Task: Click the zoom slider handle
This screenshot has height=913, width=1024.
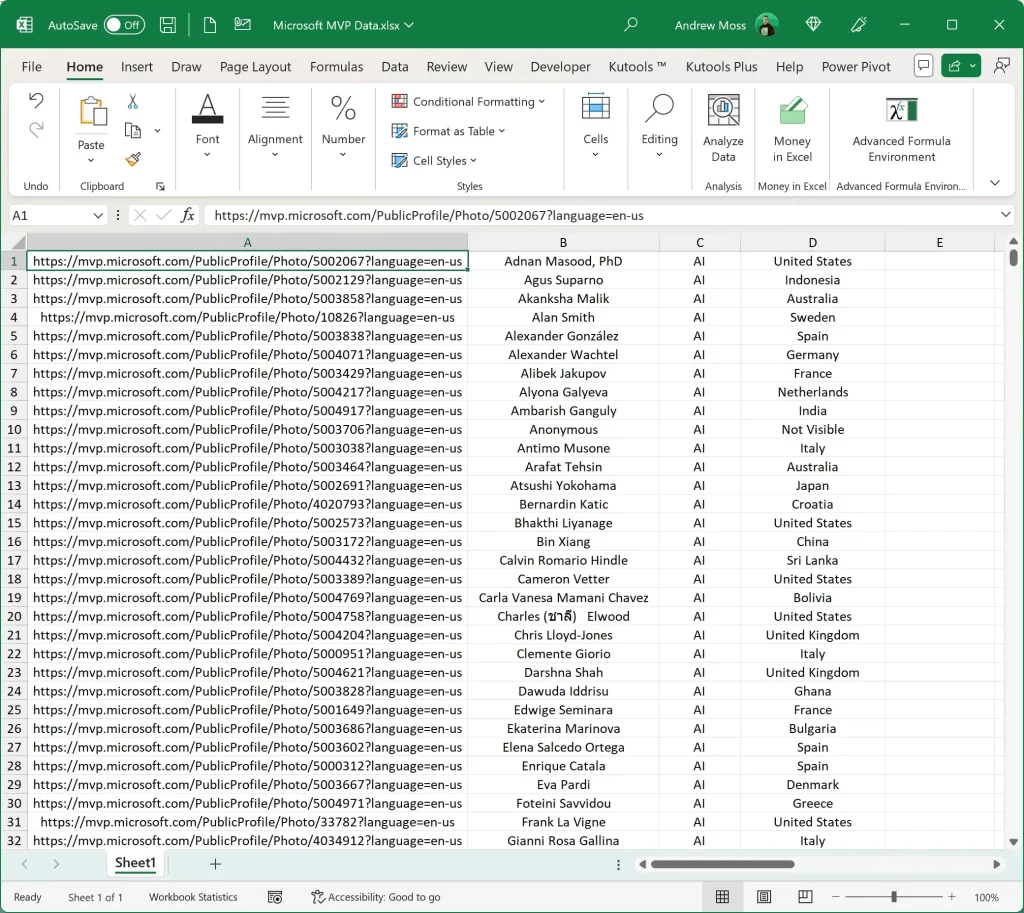Action: (893, 897)
